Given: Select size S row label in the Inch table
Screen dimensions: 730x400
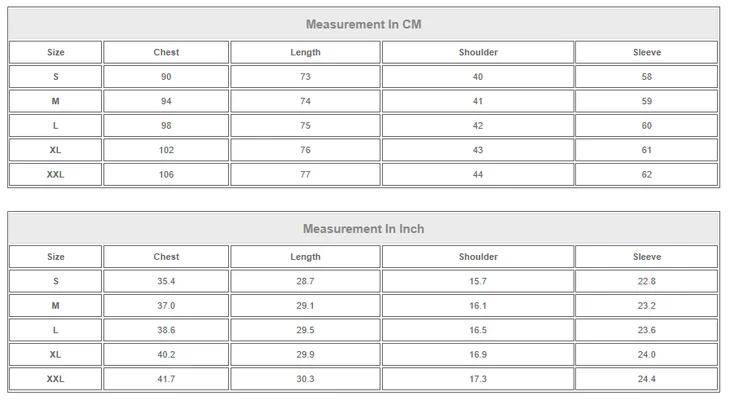Looking at the screenshot, I should 56,282.
